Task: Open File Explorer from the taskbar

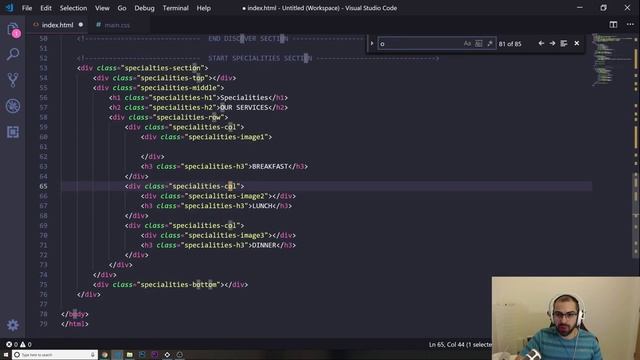Action: pyautogui.click(x=129, y=355)
